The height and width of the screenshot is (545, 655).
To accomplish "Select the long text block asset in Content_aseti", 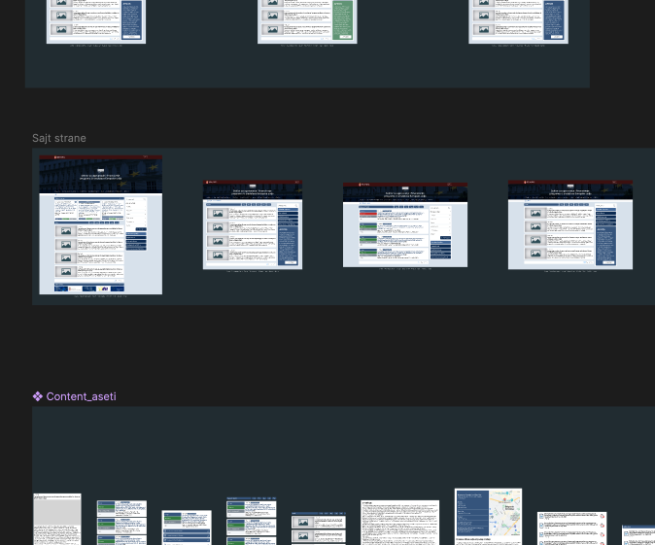I will [x=399, y=522].
